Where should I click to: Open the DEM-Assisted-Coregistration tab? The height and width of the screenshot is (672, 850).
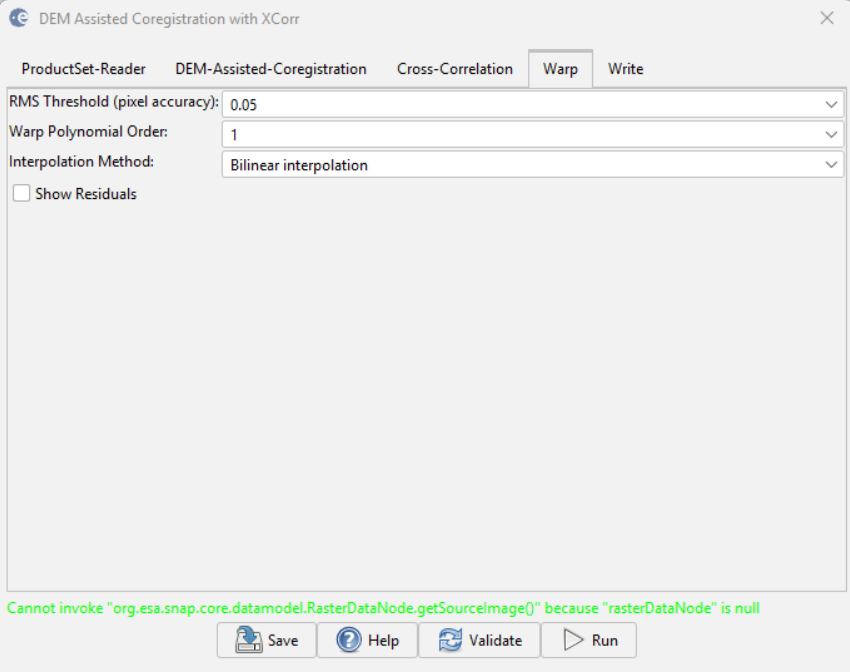[x=270, y=69]
